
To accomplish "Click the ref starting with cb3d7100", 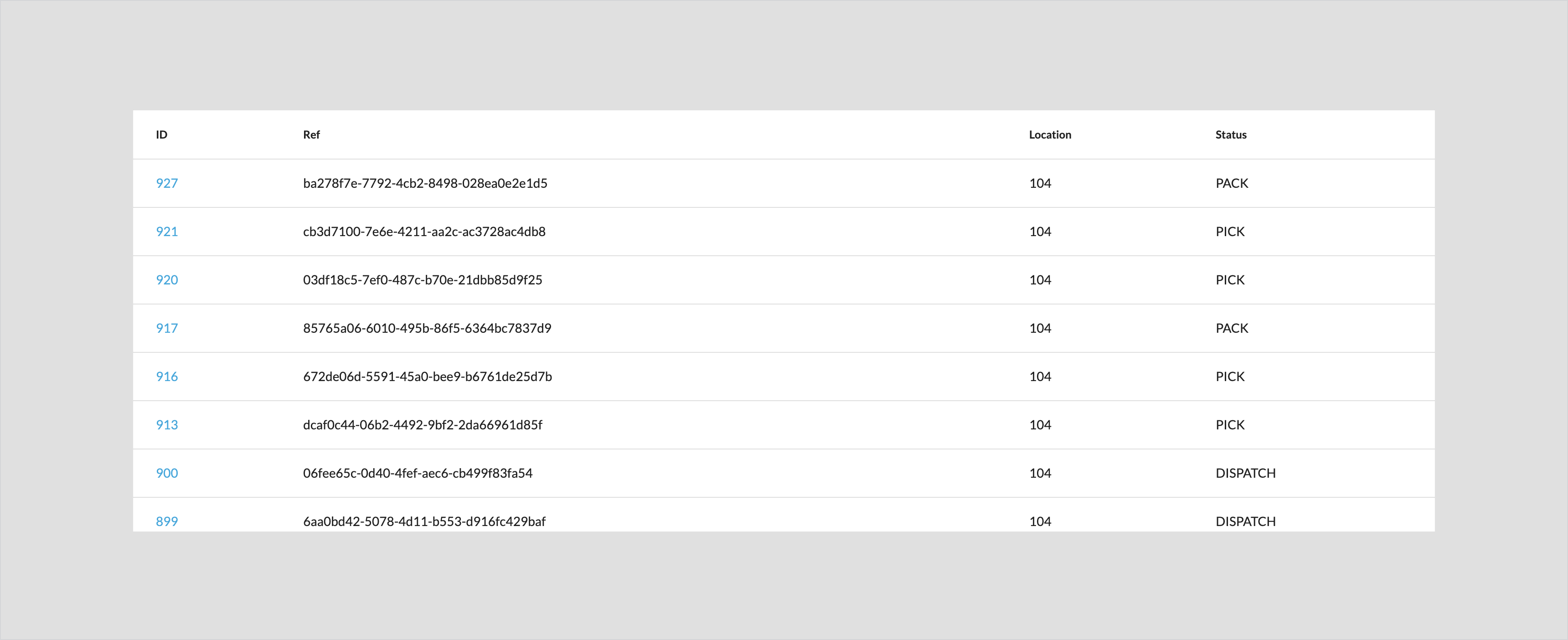I will (x=424, y=232).
